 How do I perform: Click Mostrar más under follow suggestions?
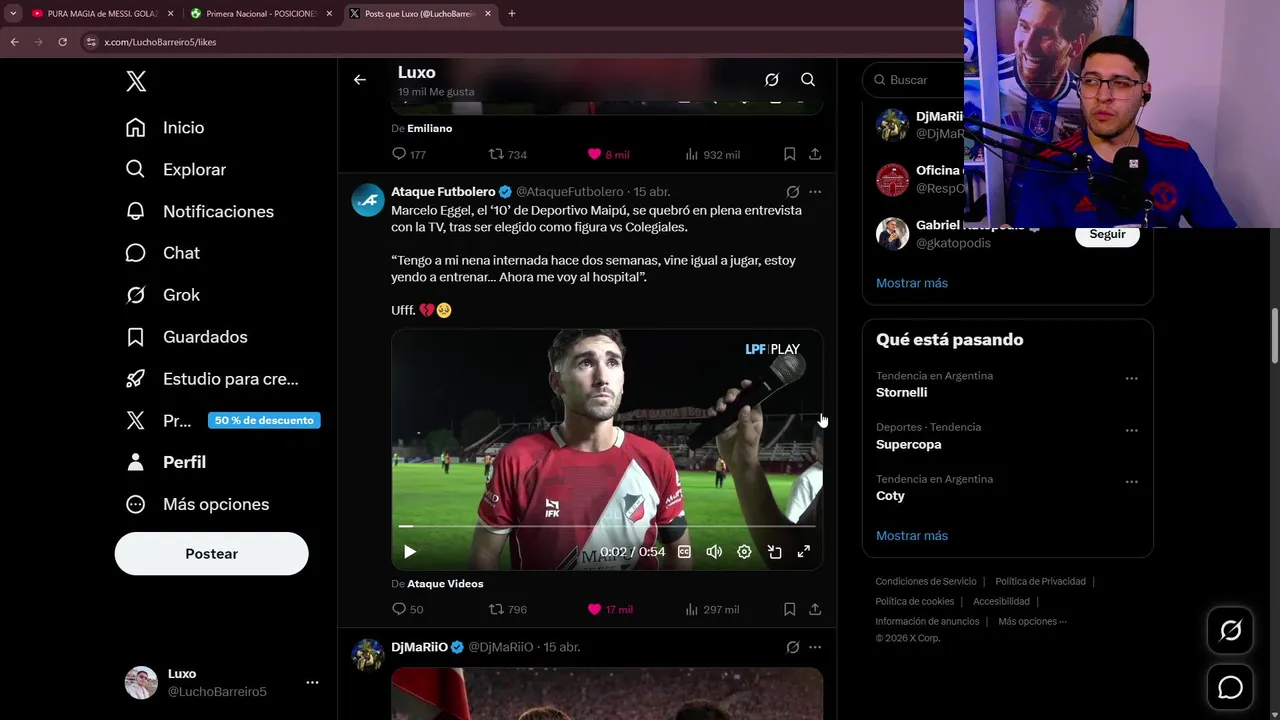(x=912, y=283)
